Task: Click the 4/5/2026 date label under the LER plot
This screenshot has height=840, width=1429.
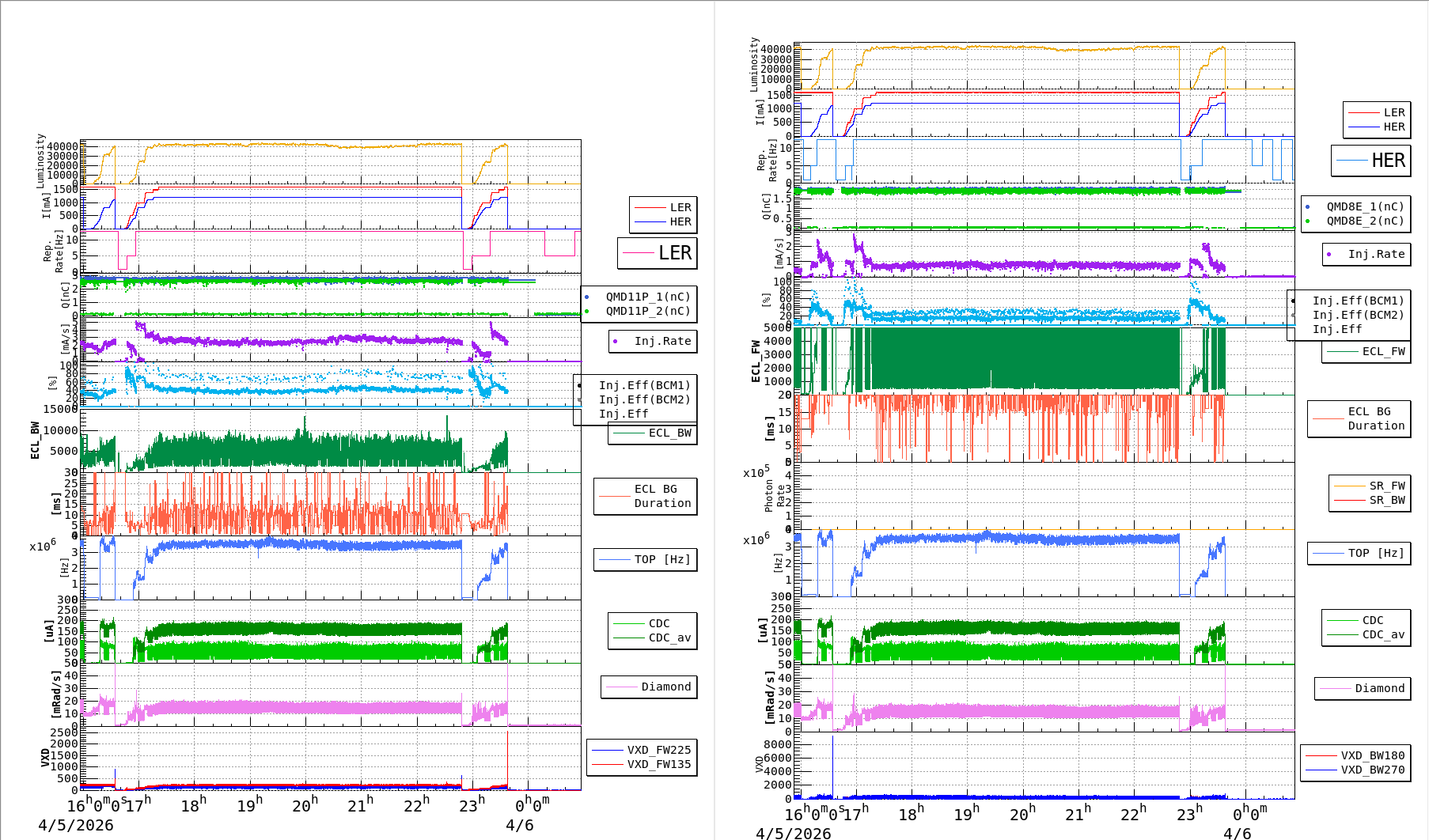Action: (x=76, y=825)
